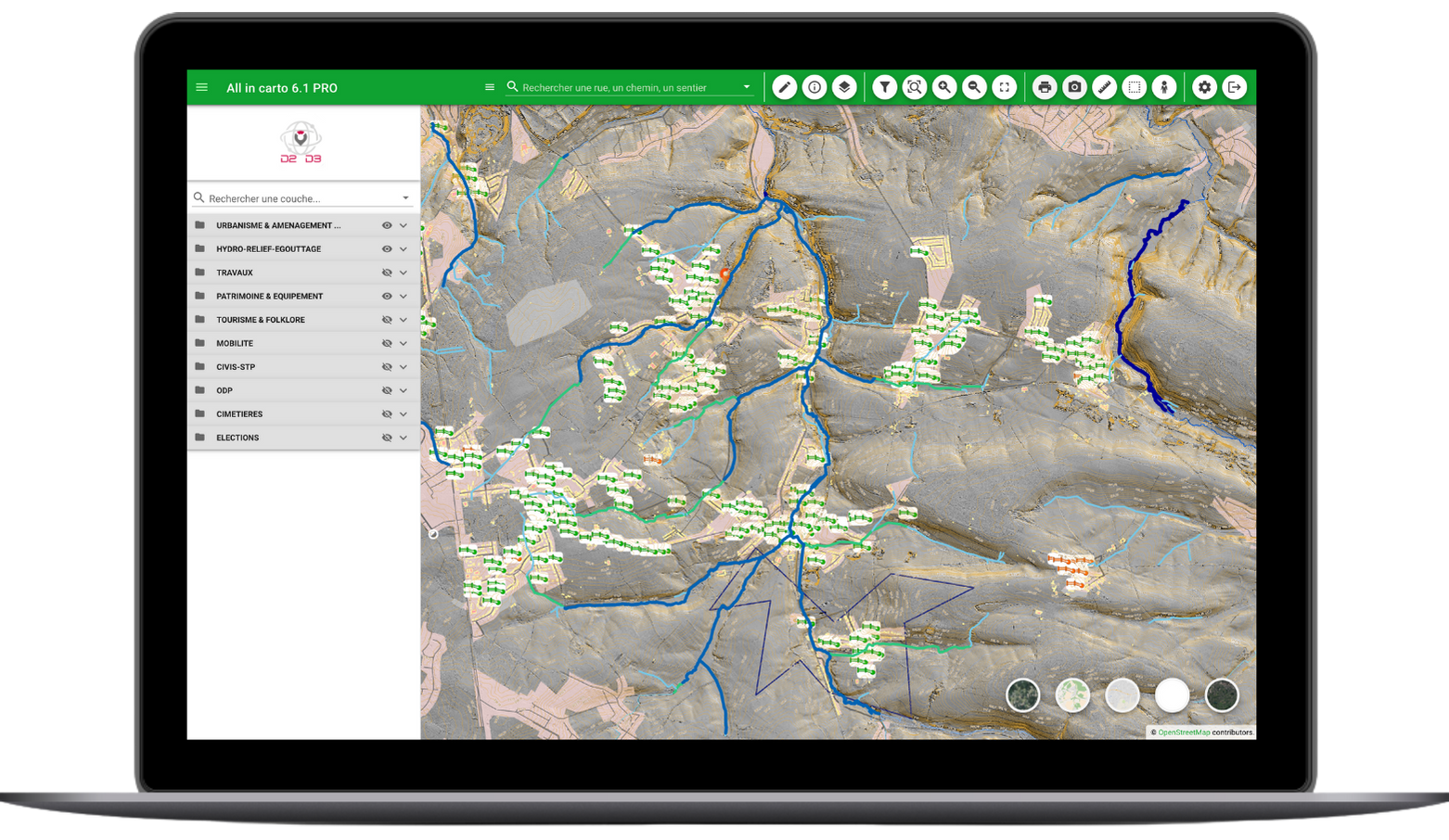
Task: Expand the MOBILITE folder chevron
Action: 404,344
